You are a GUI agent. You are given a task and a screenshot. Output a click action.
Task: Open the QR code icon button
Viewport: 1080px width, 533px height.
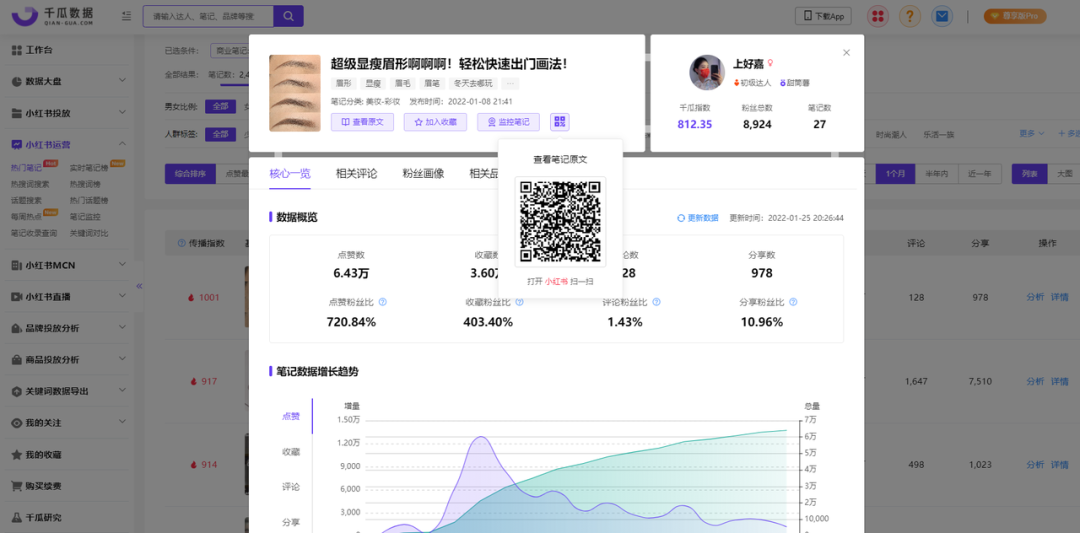tap(560, 122)
